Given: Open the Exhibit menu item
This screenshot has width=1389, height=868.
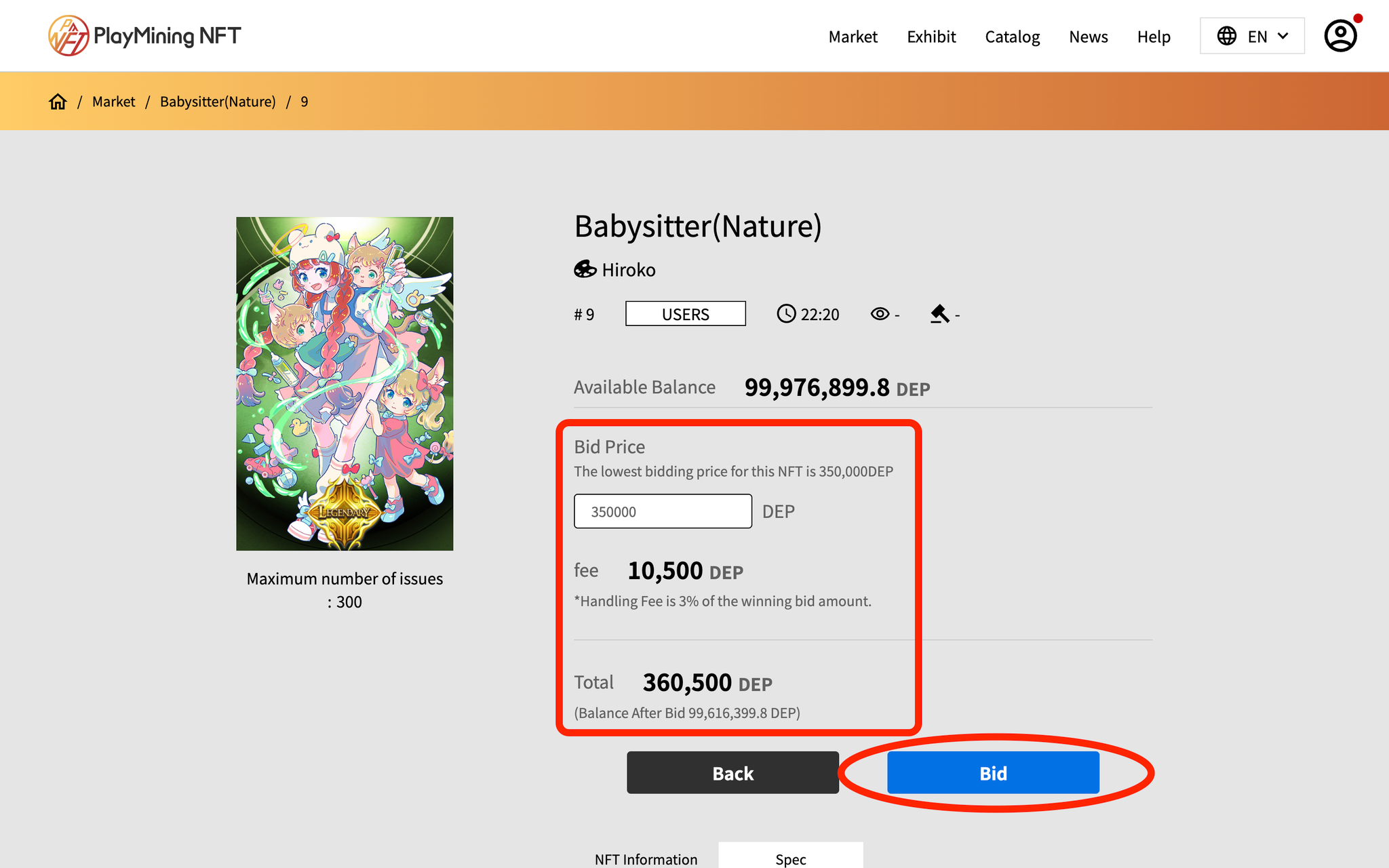Looking at the screenshot, I should 931,37.
